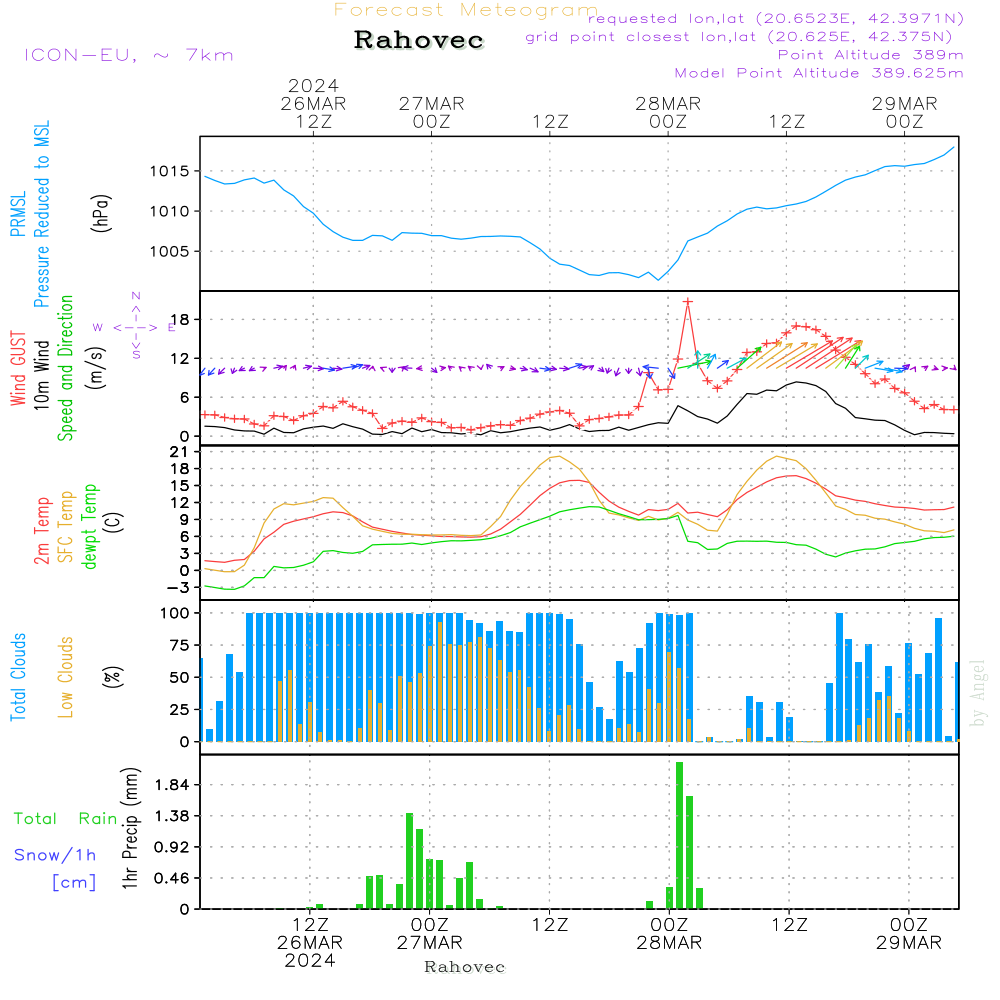Click the bottom axis "00Z 28MAR" label

pos(669,933)
